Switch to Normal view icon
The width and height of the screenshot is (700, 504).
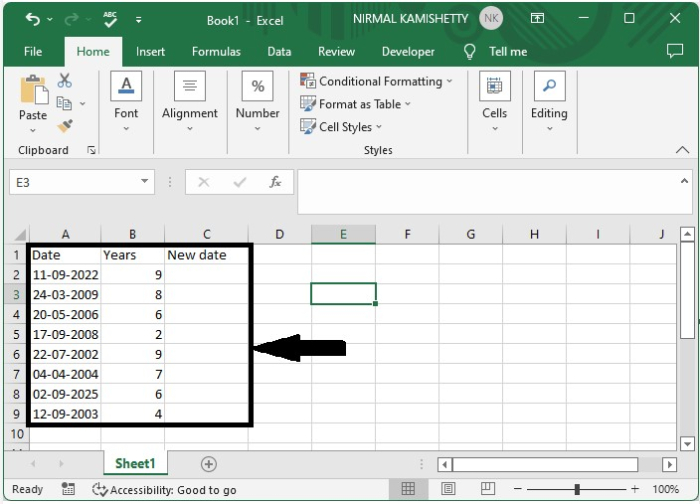tap(408, 489)
